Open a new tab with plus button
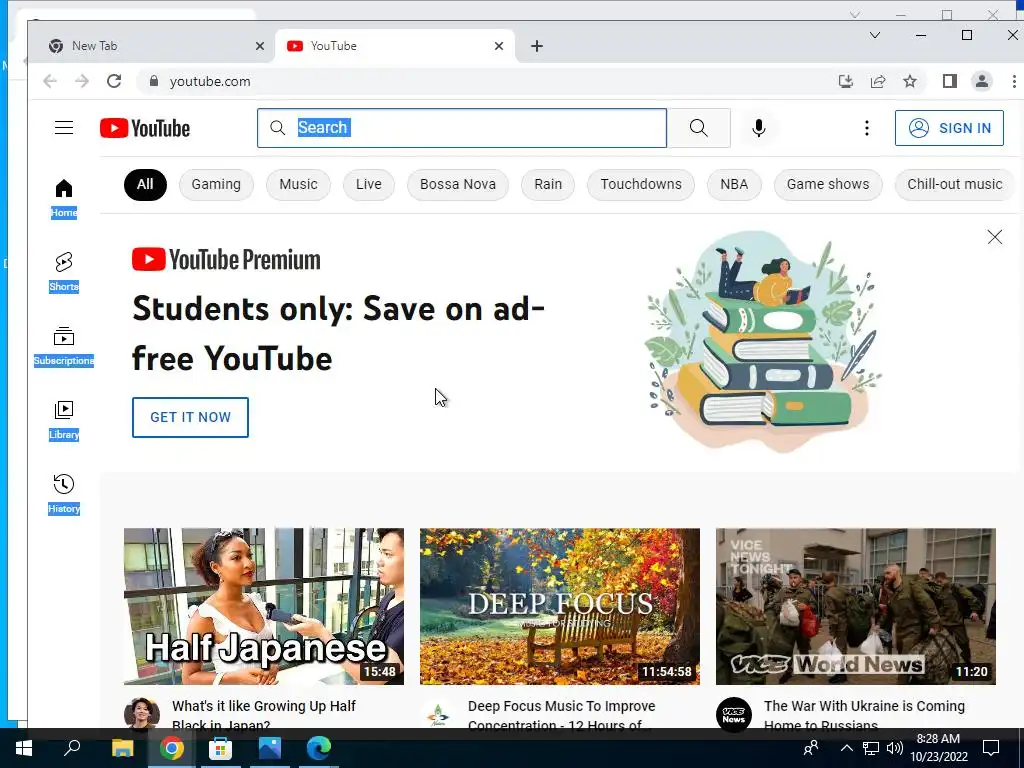The width and height of the screenshot is (1024, 768). tap(537, 46)
